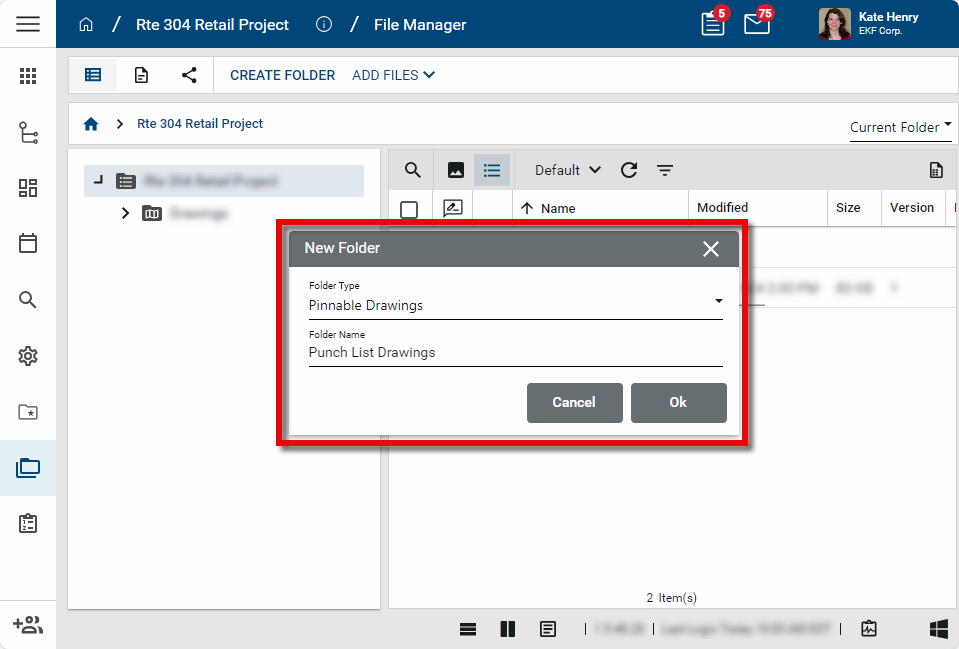
Task: Click the mail icon with 75 badge
Action: pos(757,24)
